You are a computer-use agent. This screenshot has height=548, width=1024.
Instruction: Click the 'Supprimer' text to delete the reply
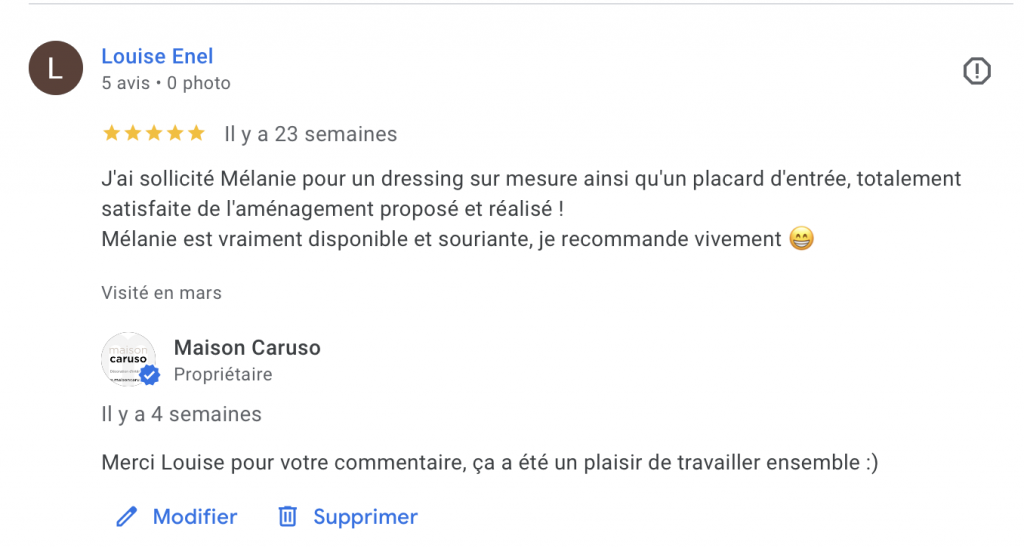tap(365, 517)
